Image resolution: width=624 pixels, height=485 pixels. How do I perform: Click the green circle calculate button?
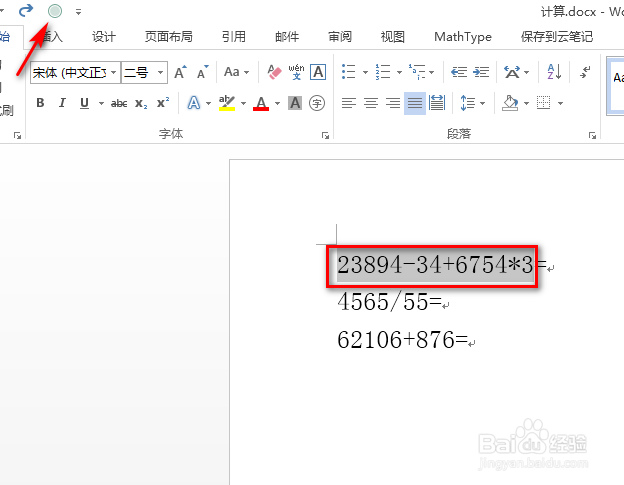coord(55,11)
